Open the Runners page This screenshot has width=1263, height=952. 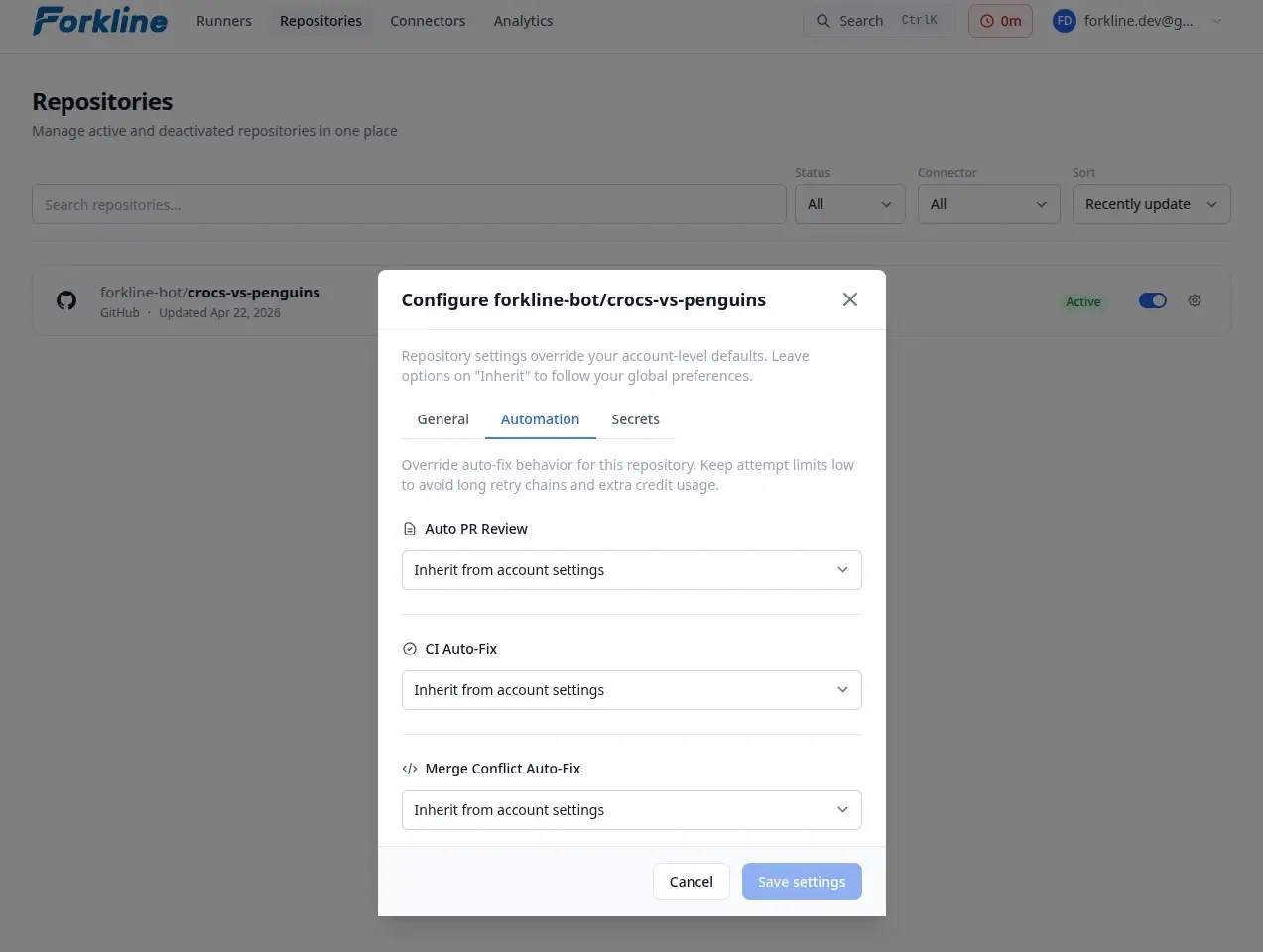[x=224, y=21]
